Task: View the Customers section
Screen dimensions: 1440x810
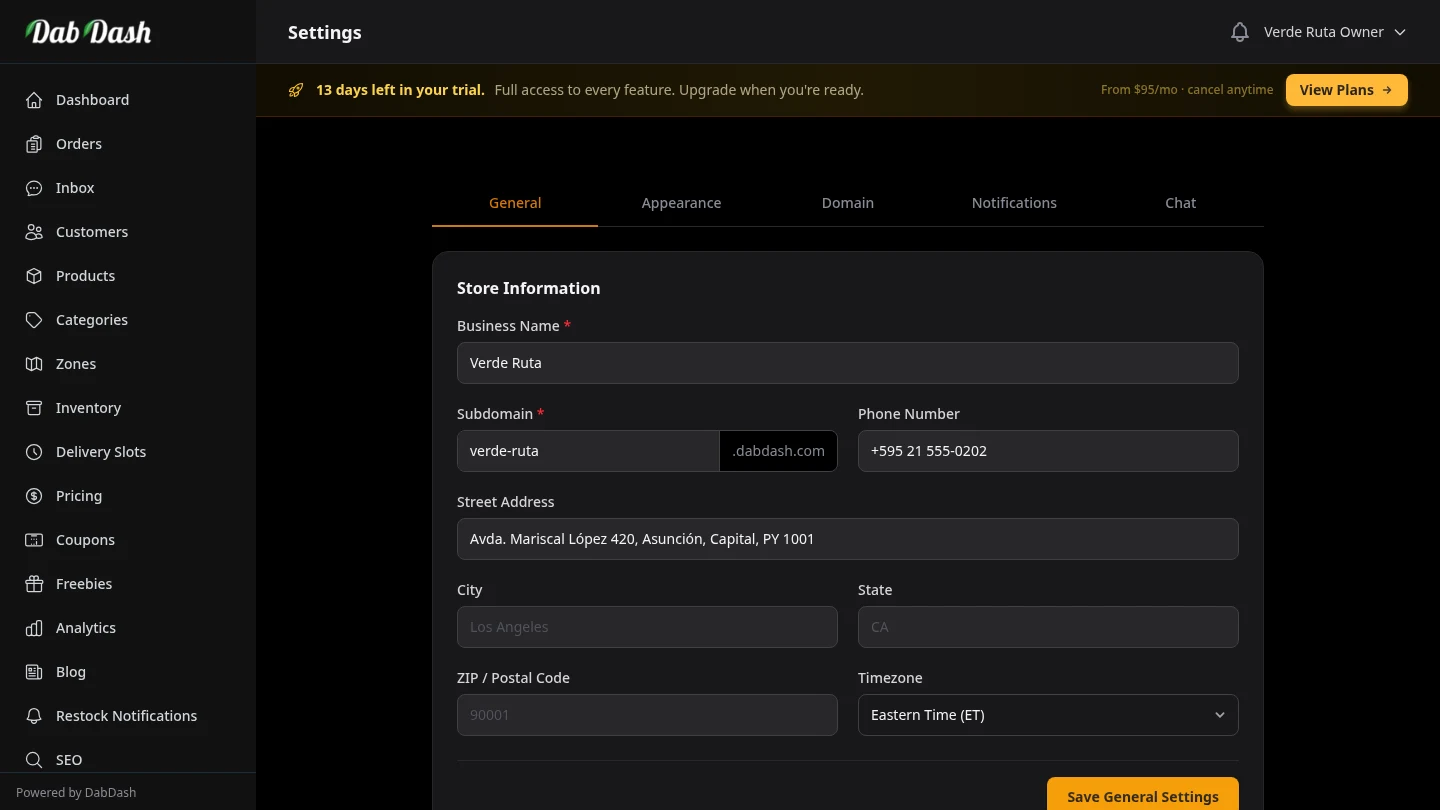Action: (x=92, y=232)
